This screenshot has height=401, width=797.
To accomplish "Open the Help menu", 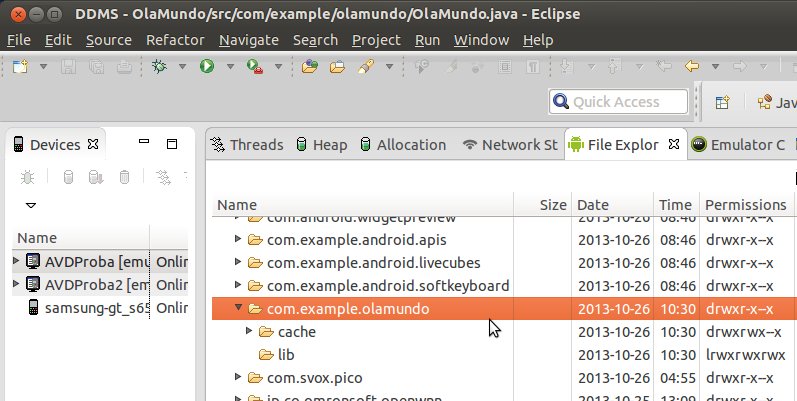I will pyautogui.click(x=538, y=40).
